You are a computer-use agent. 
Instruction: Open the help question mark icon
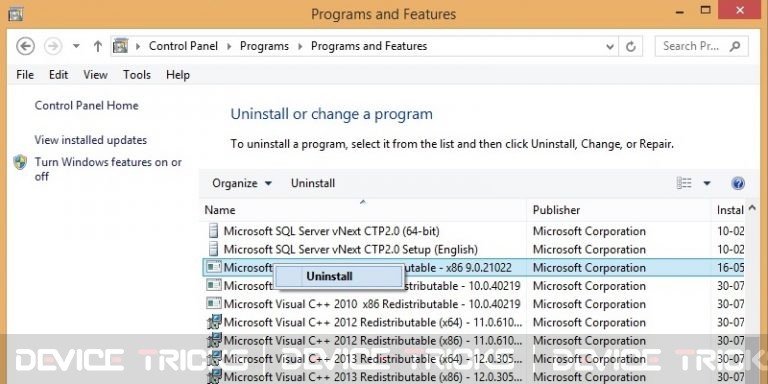pos(738,183)
